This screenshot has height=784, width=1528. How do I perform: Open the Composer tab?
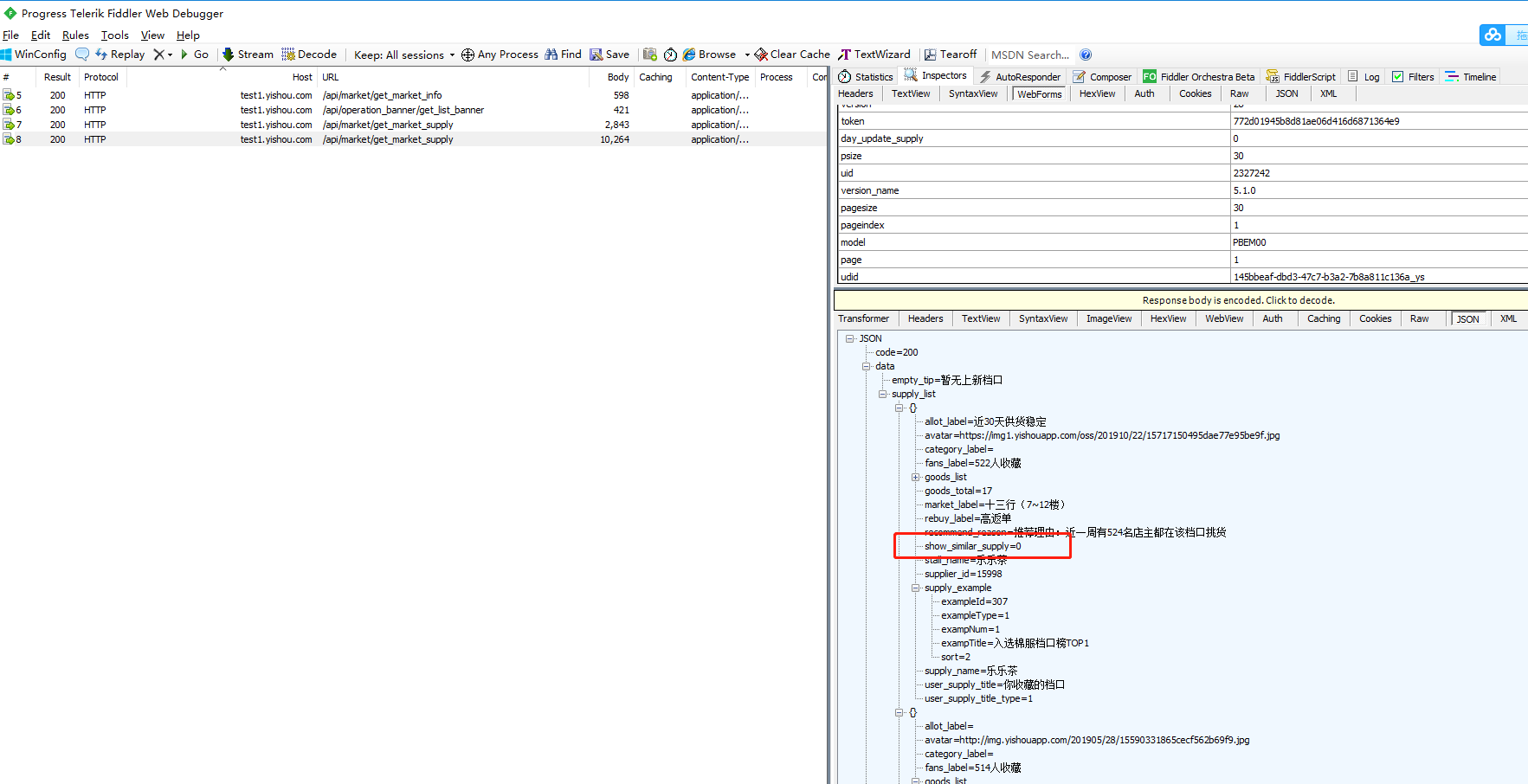pos(1102,77)
